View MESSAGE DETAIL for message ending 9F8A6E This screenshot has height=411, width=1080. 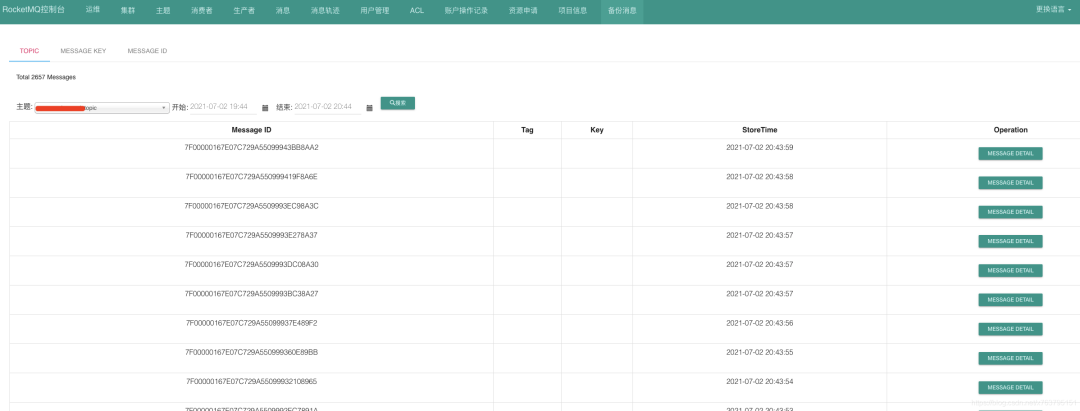click(x=1010, y=183)
